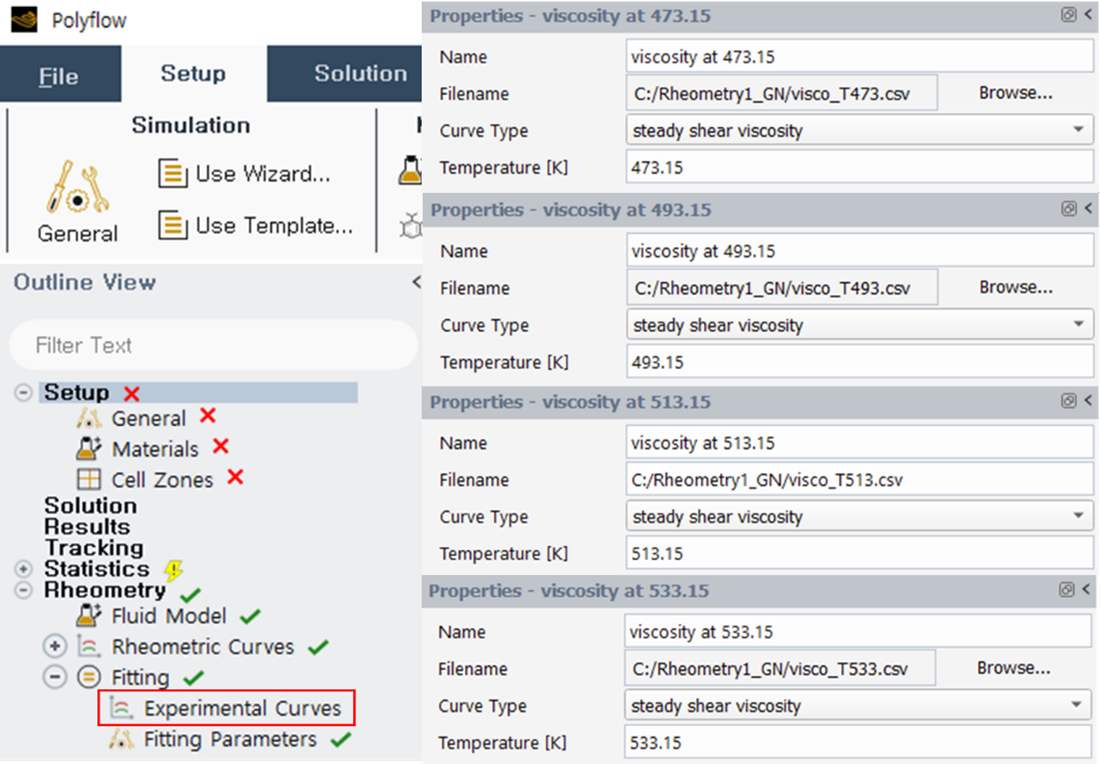The height and width of the screenshot is (764, 1100).
Task: Switch to the Solution ribbon tab
Action: click(x=360, y=74)
